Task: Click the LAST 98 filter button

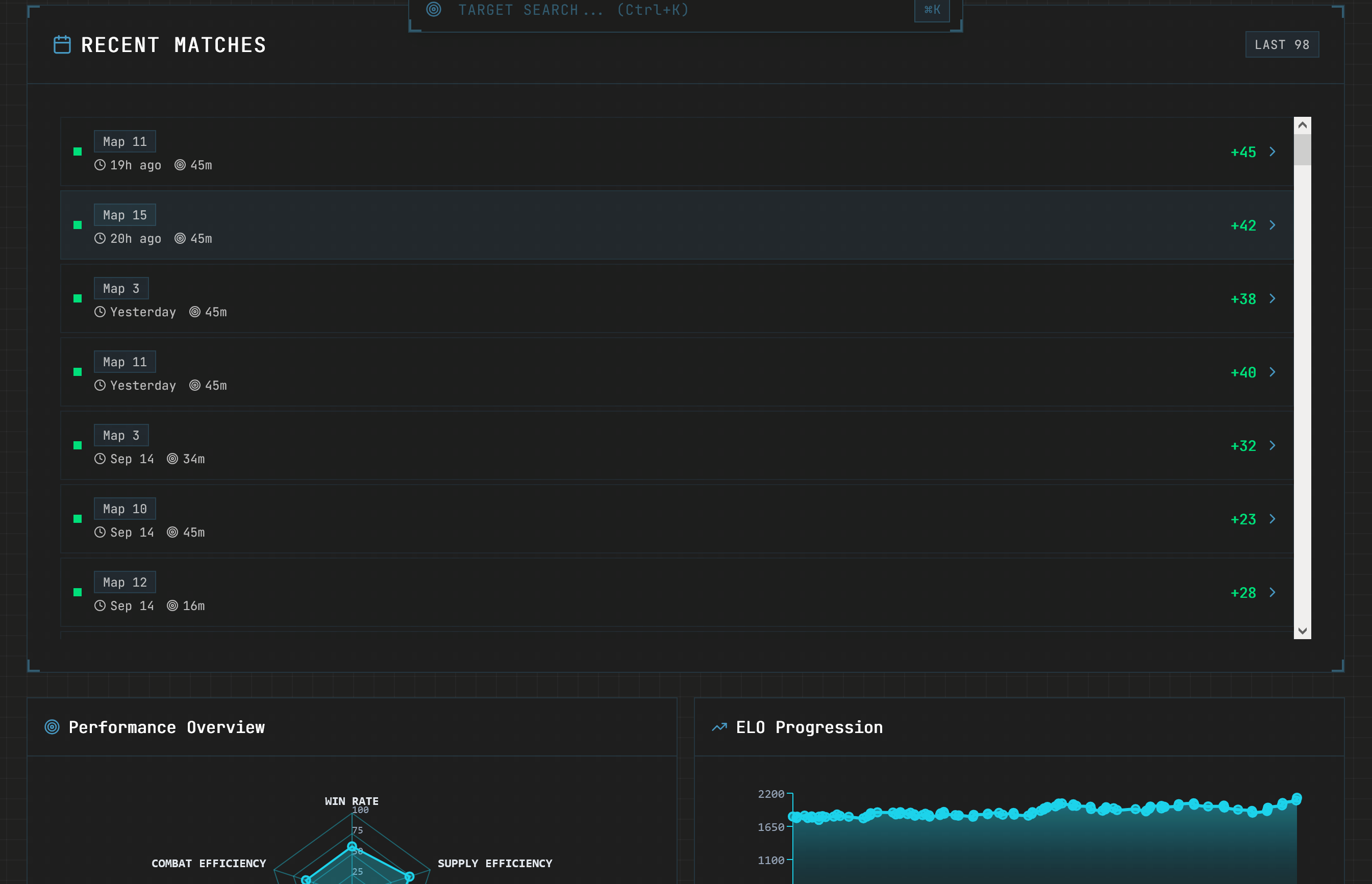Action: click(1281, 45)
